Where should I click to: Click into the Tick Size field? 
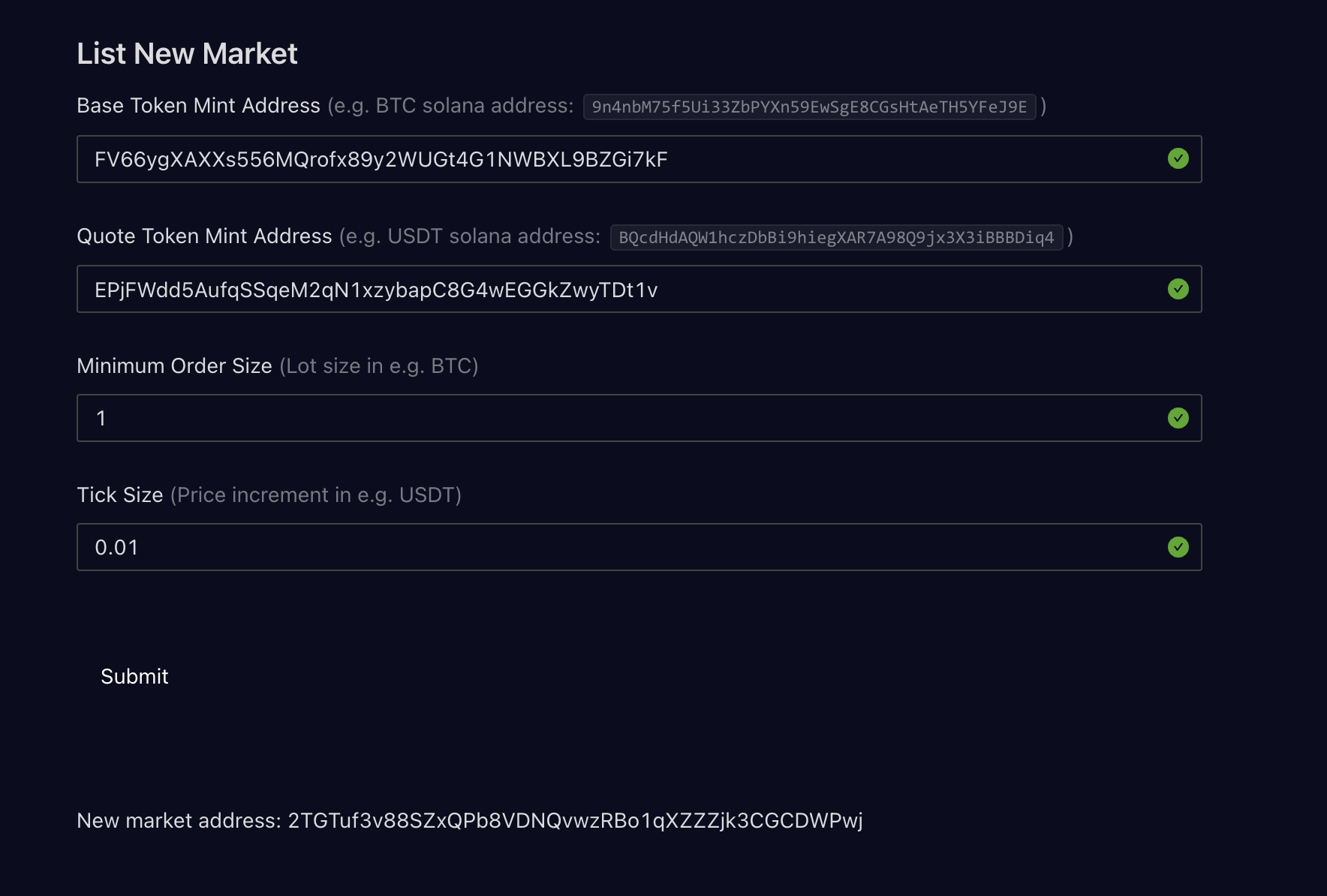click(x=639, y=547)
